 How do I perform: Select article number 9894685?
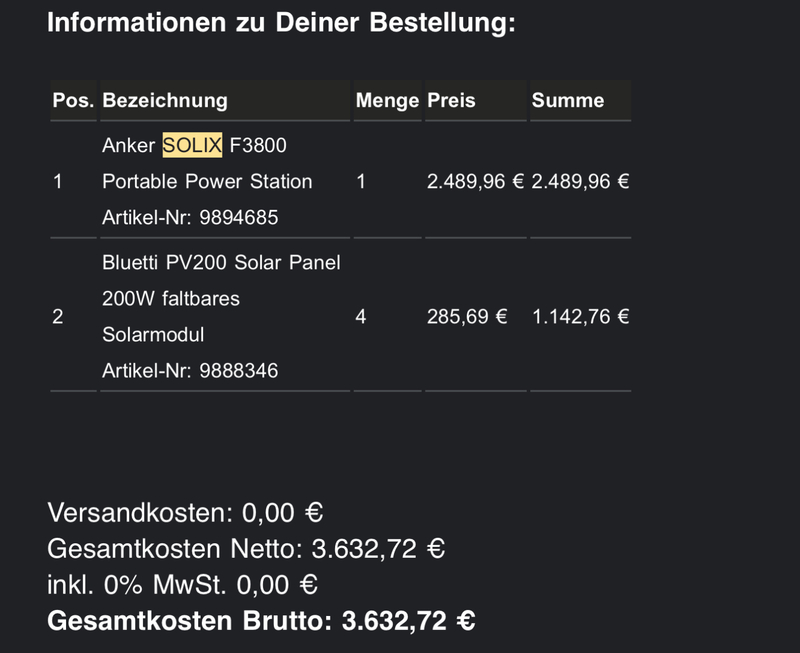coord(190,217)
